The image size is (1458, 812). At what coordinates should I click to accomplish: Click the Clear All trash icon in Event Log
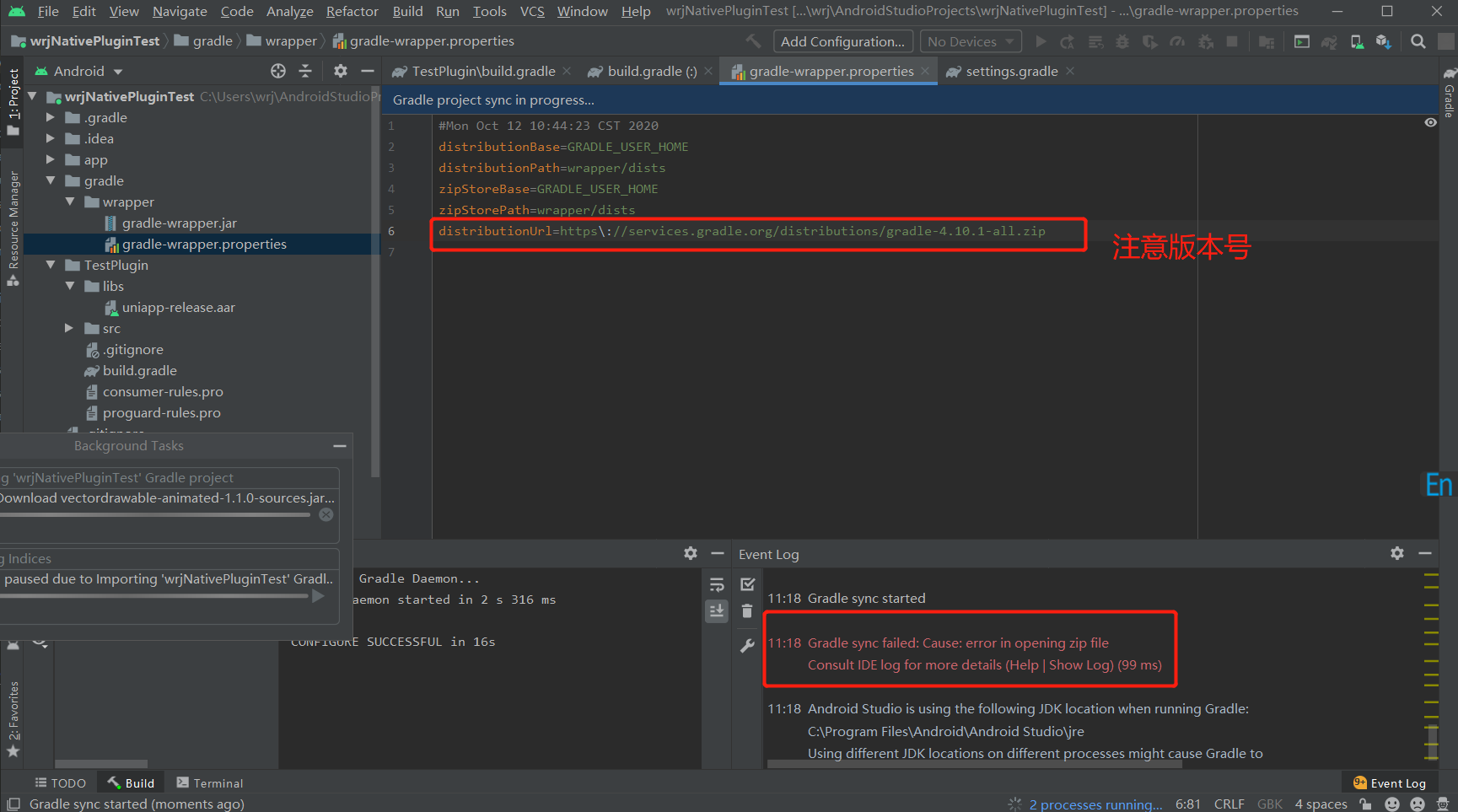coord(747,611)
